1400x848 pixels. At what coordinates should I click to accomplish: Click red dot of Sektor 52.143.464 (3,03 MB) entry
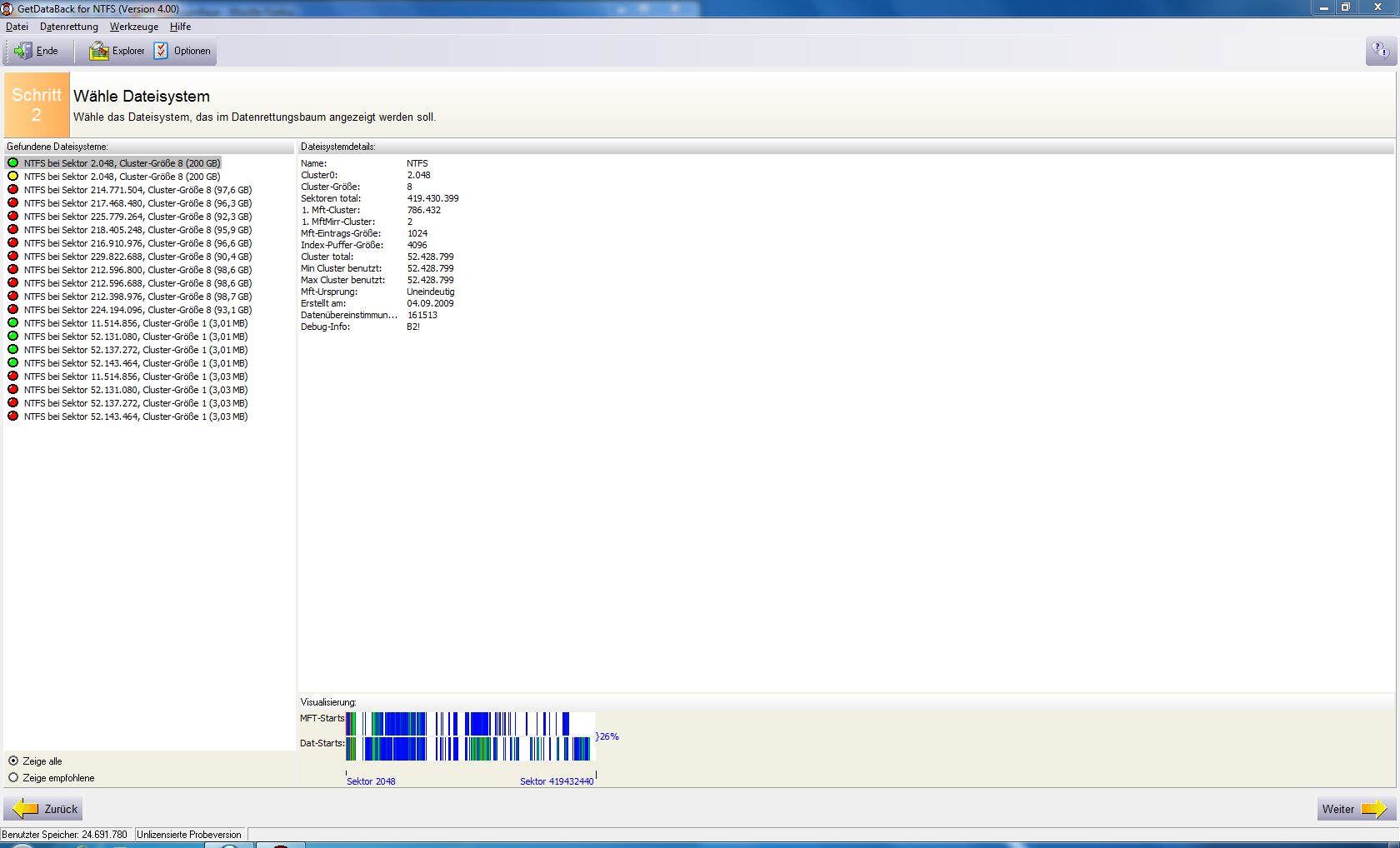coord(12,417)
